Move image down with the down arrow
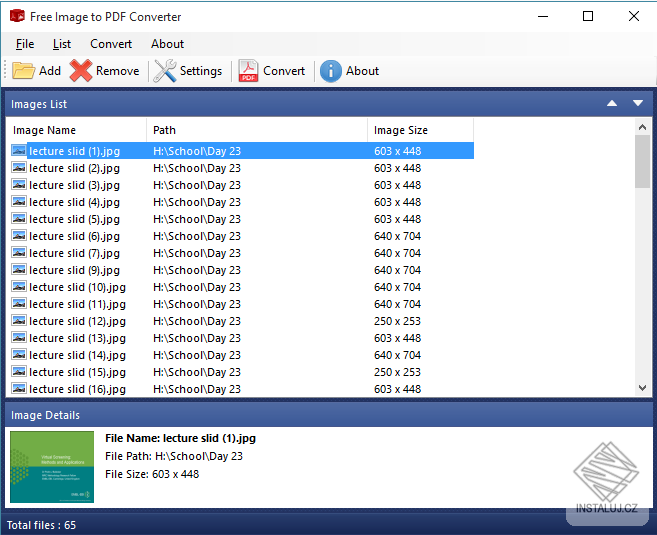The image size is (657, 535). tap(638, 103)
